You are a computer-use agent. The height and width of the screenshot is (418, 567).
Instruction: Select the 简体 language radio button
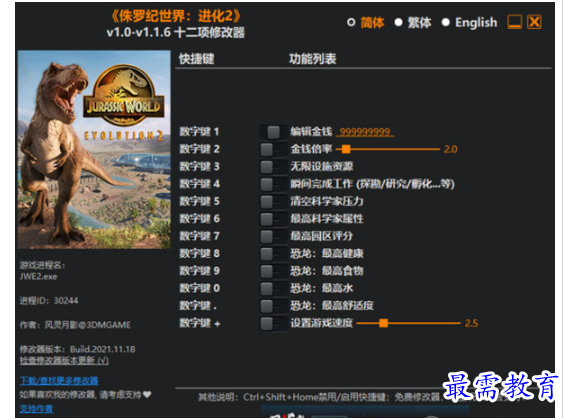[351, 22]
